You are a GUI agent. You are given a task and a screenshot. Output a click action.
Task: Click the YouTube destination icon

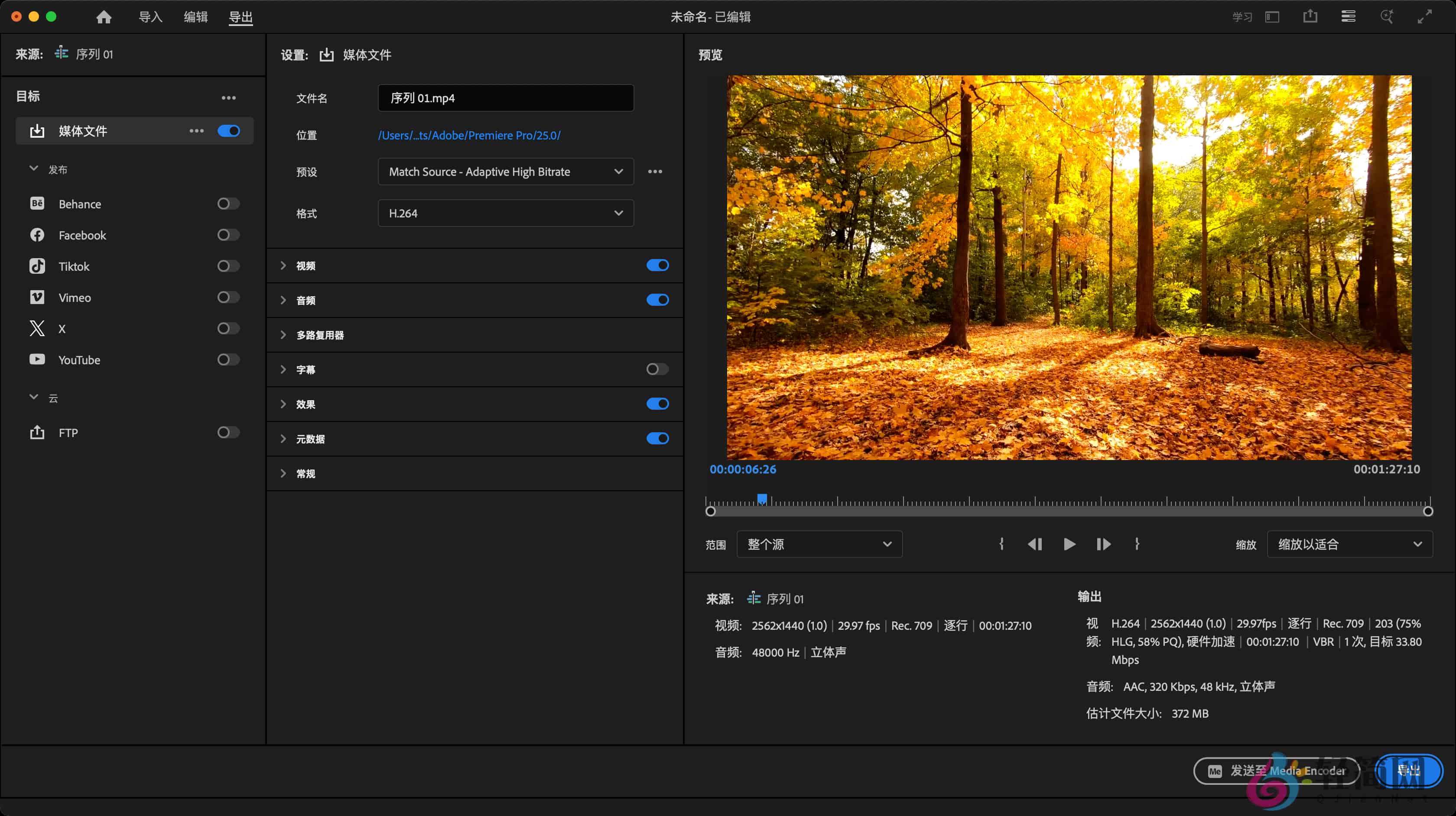[x=37, y=359]
